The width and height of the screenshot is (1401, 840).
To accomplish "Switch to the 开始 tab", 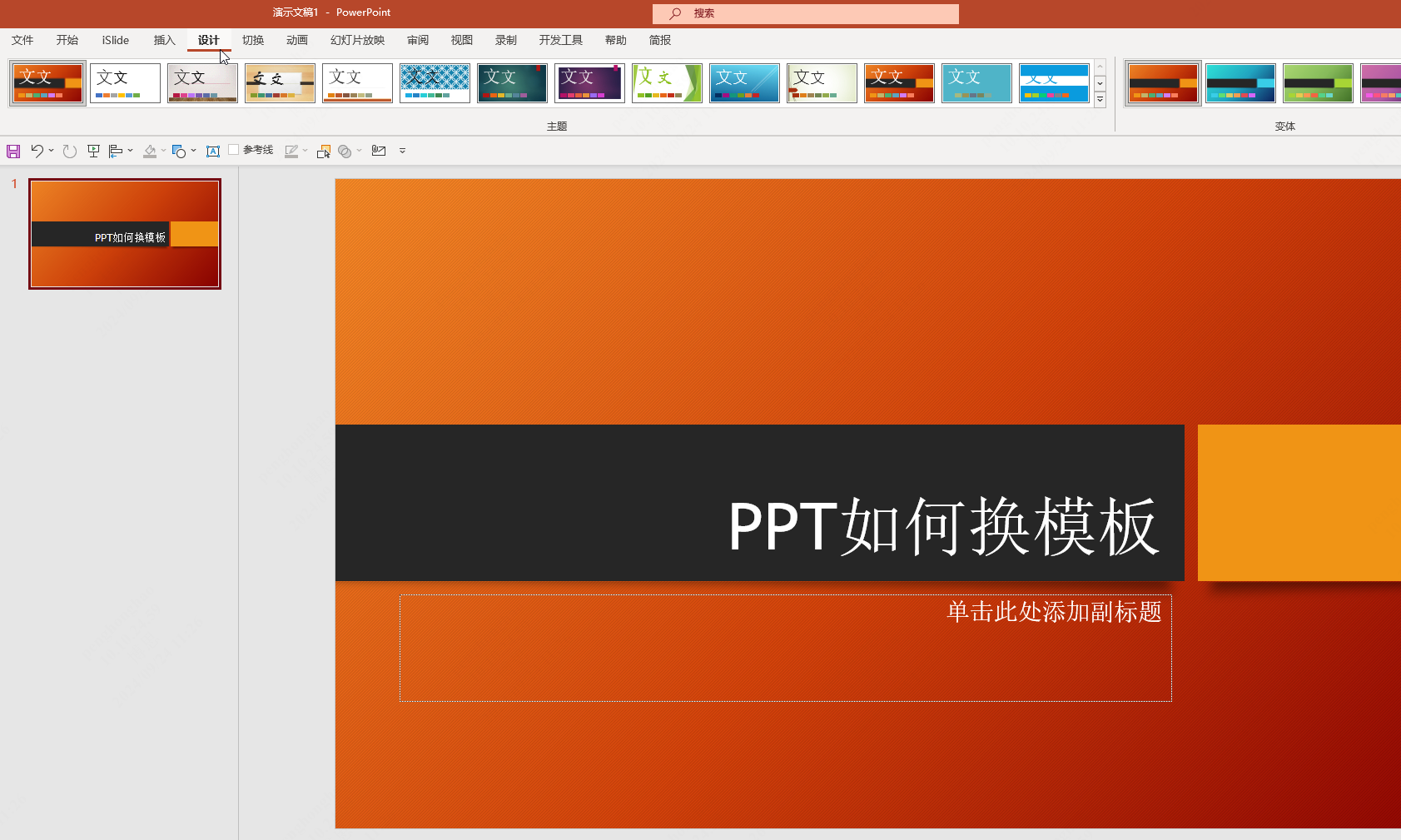I will point(67,40).
